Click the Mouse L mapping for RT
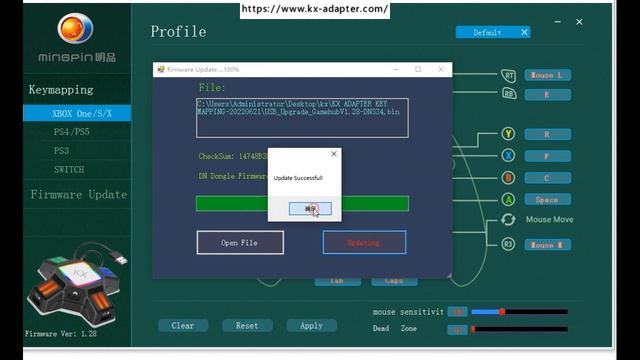Screen dimensions: 640x360 tap(547, 75)
